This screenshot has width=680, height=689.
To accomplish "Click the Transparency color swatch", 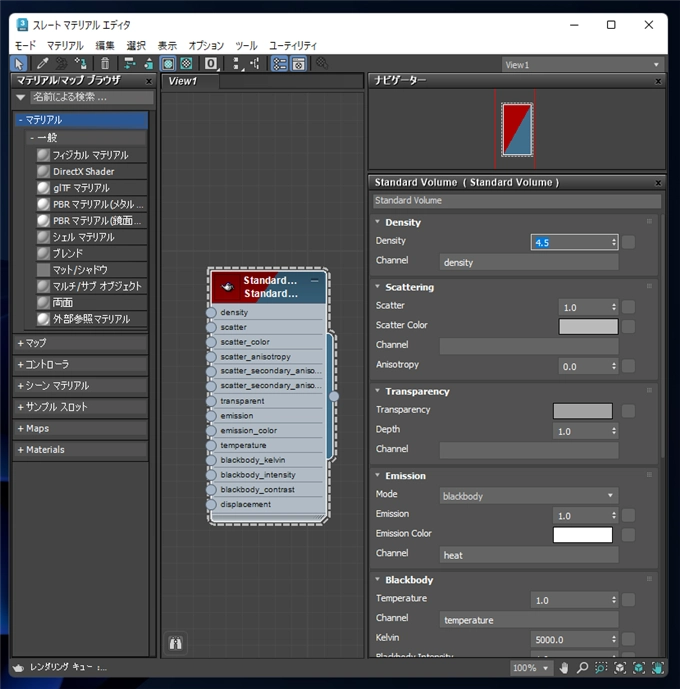I will (x=582, y=411).
